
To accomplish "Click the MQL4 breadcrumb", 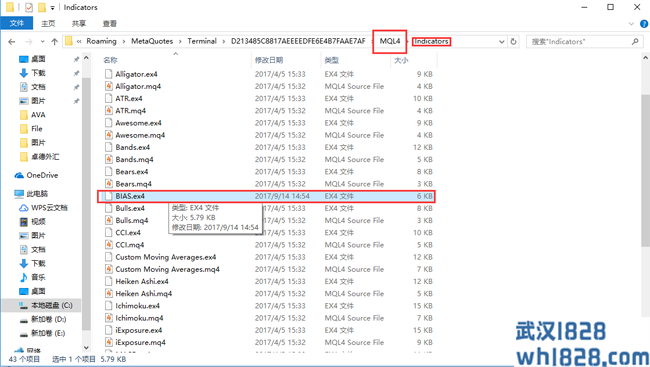I will click(390, 41).
